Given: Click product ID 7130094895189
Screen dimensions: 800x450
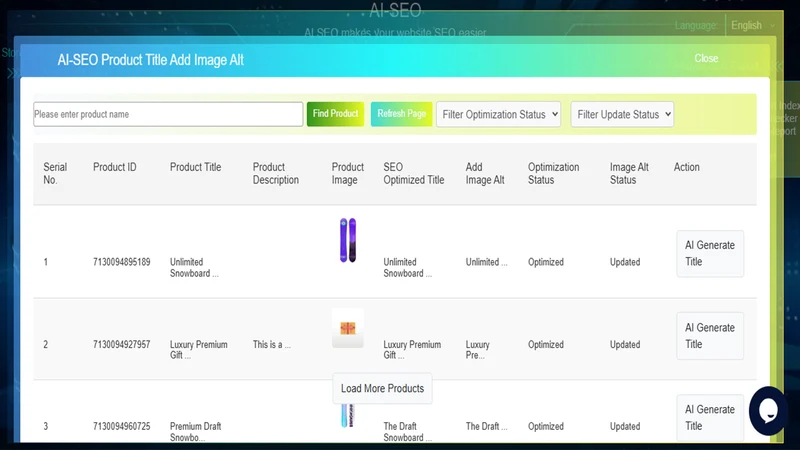Looking at the screenshot, I should [x=121, y=262].
